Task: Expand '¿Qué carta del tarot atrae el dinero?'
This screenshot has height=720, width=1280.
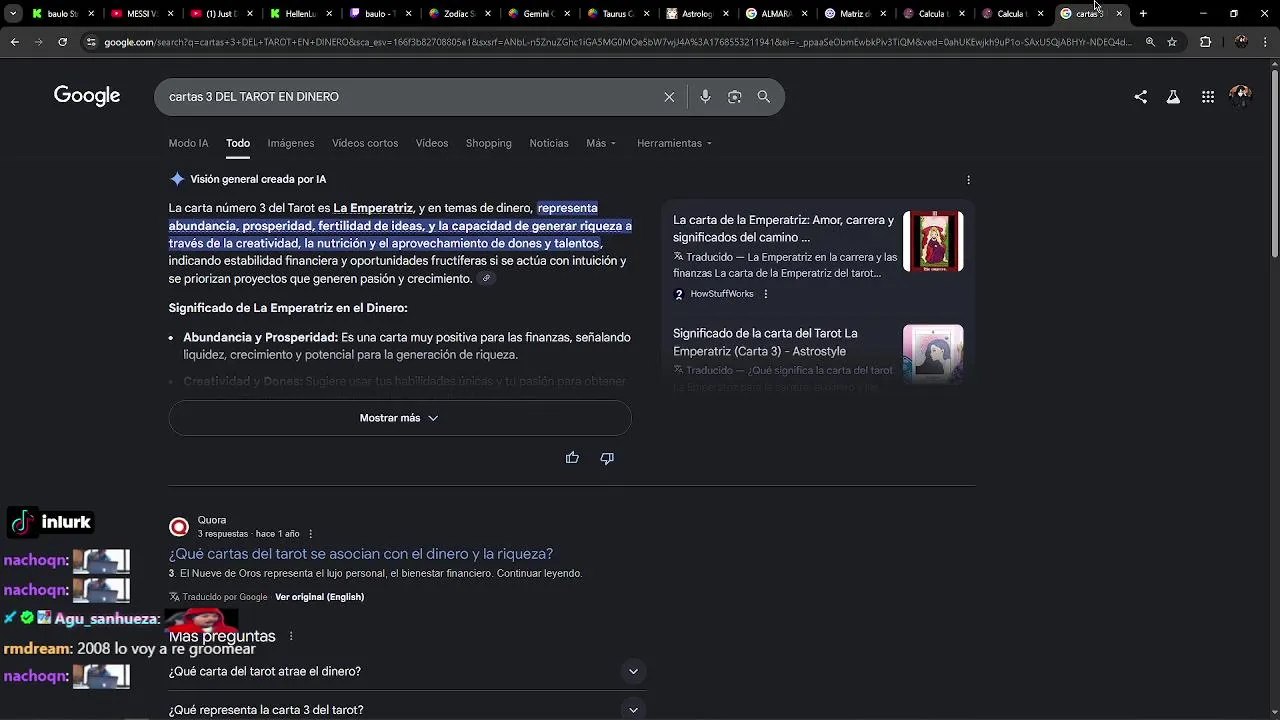Action: (x=407, y=672)
